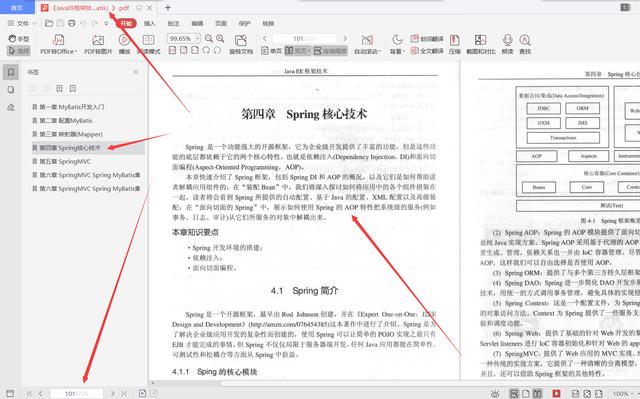
Task: Switch to double page view (双页)
Action: click(298, 51)
